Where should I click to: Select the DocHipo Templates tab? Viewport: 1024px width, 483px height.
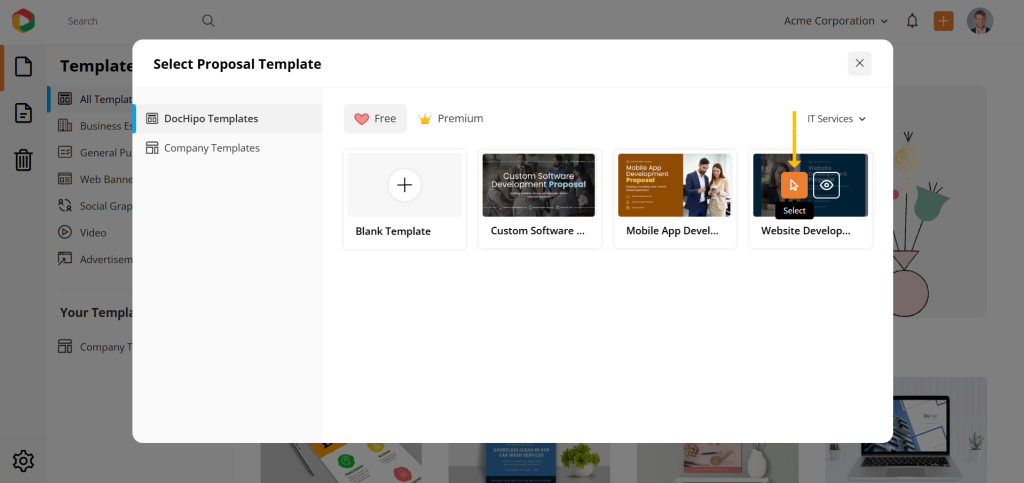coord(210,119)
